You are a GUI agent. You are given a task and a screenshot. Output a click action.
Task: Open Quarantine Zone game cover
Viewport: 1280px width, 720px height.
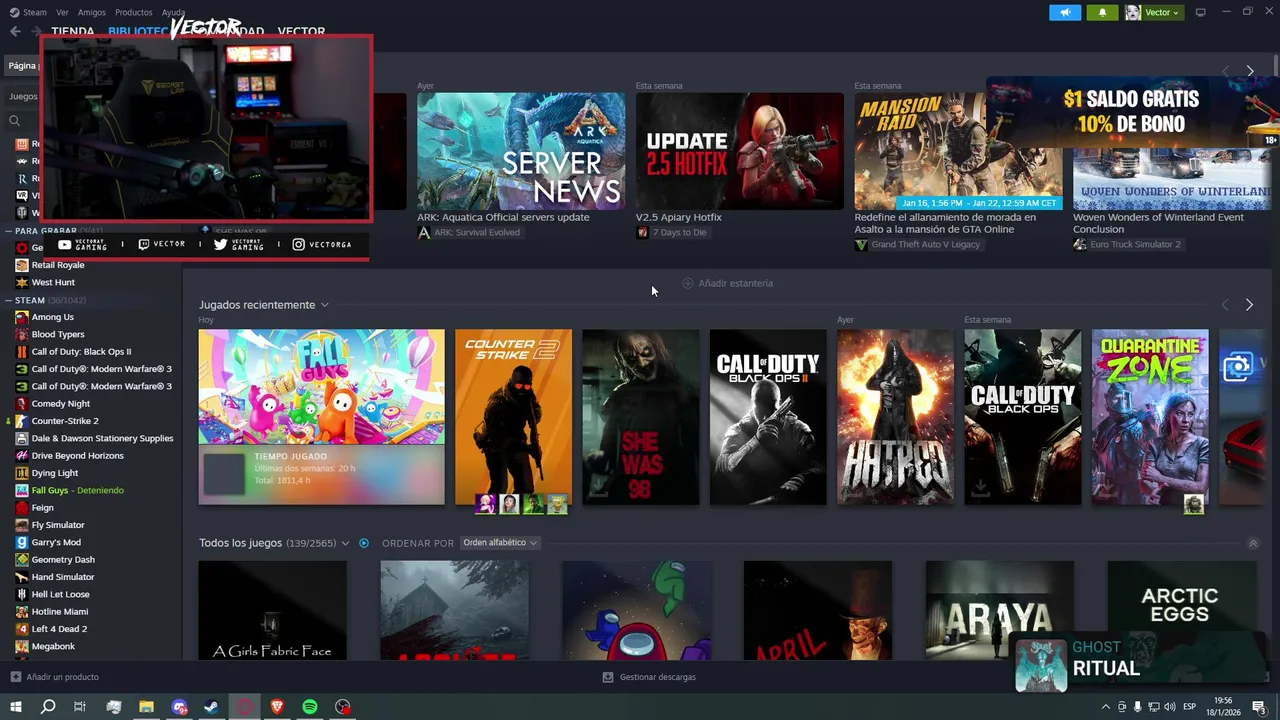1150,417
